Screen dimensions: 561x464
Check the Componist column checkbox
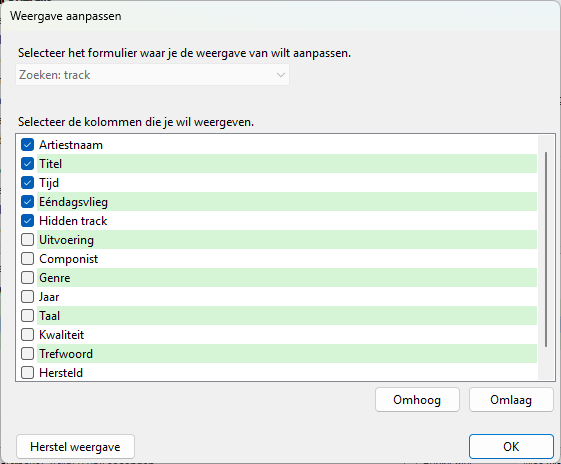pos(28,258)
